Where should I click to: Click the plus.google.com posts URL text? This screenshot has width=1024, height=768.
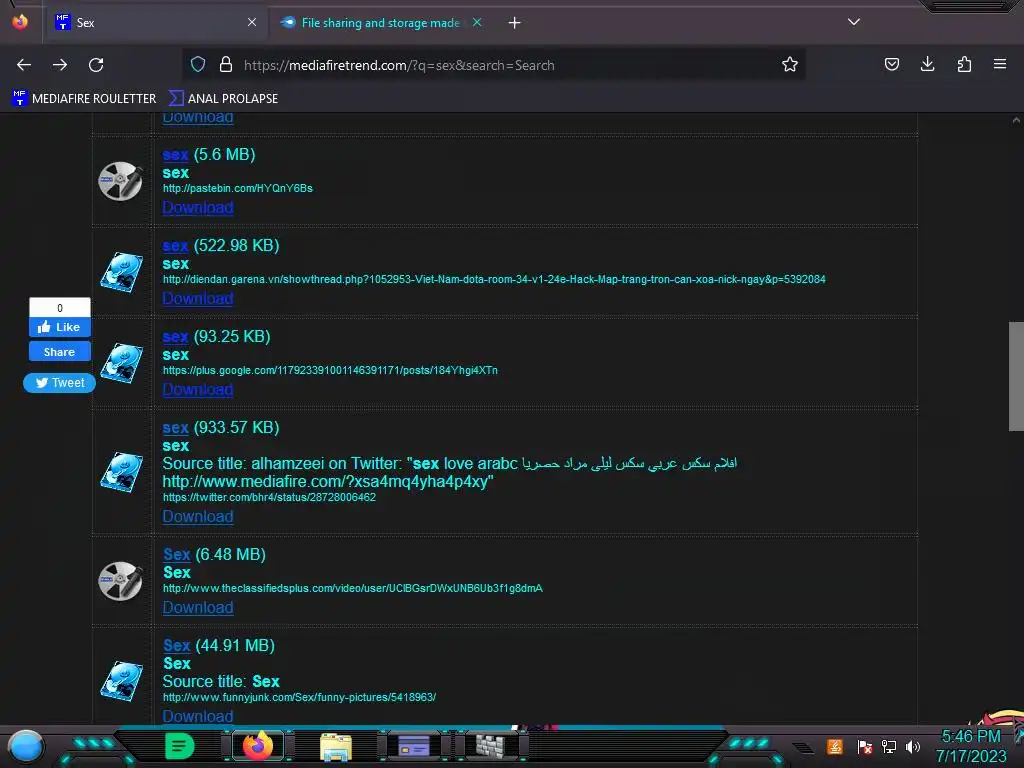[x=330, y=370]
